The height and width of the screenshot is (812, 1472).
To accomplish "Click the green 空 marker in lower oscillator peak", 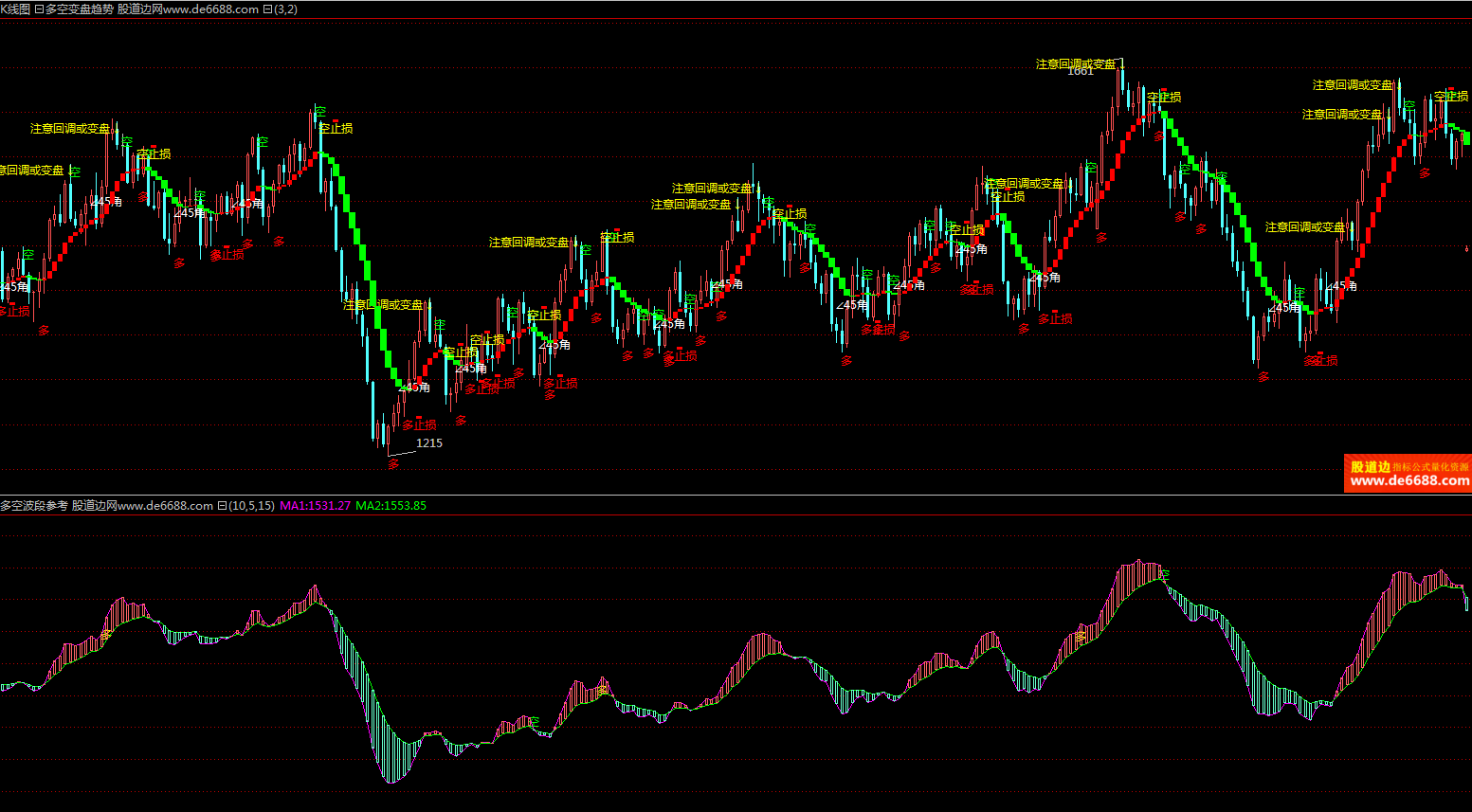I will click(x=1164, y=574).
